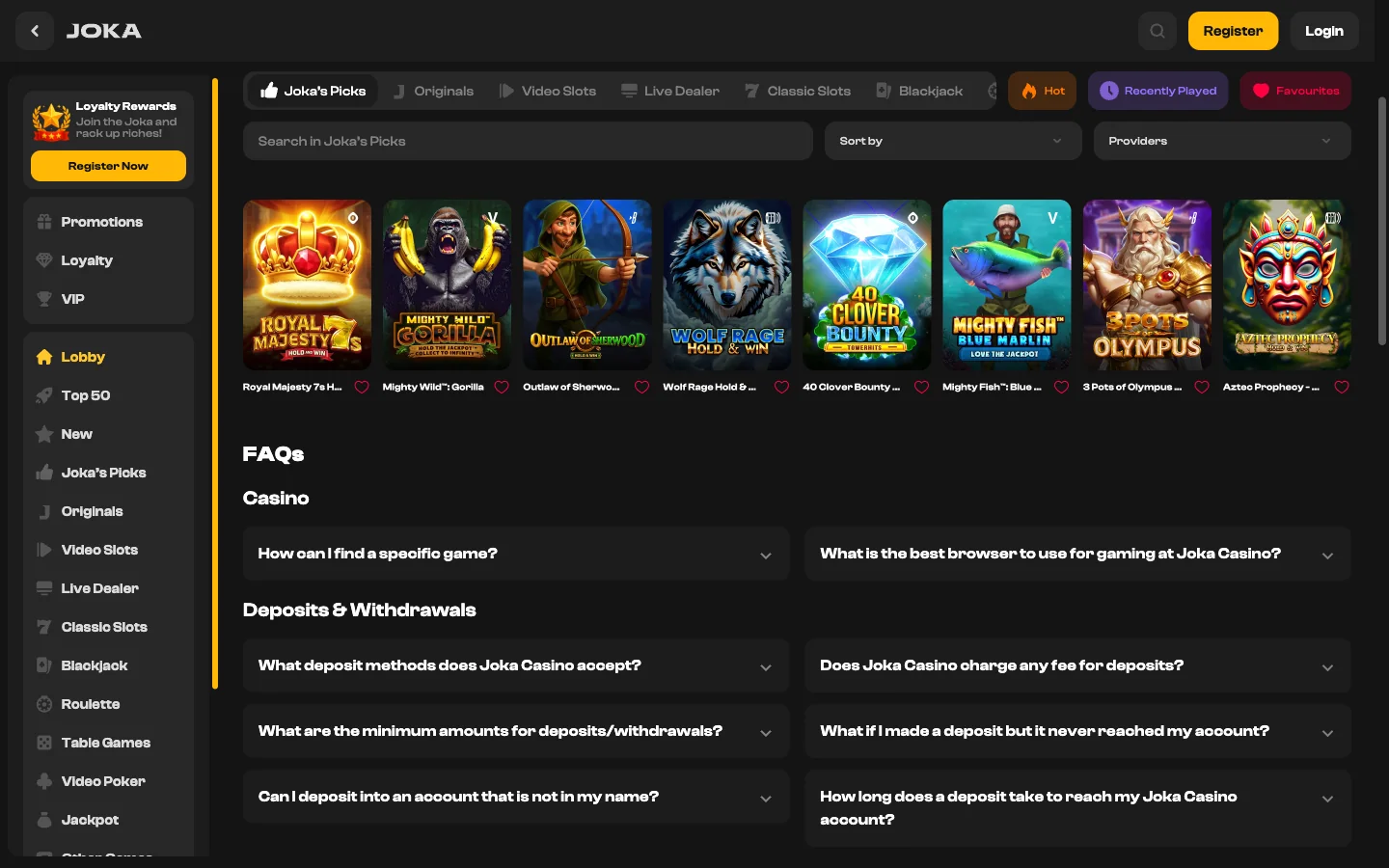Image resolution: width=1389 pixels, height=868 pixels.
Task: Open the 3 Pots of Olympus thumbnail
Action: click(x=1147, y=285)
